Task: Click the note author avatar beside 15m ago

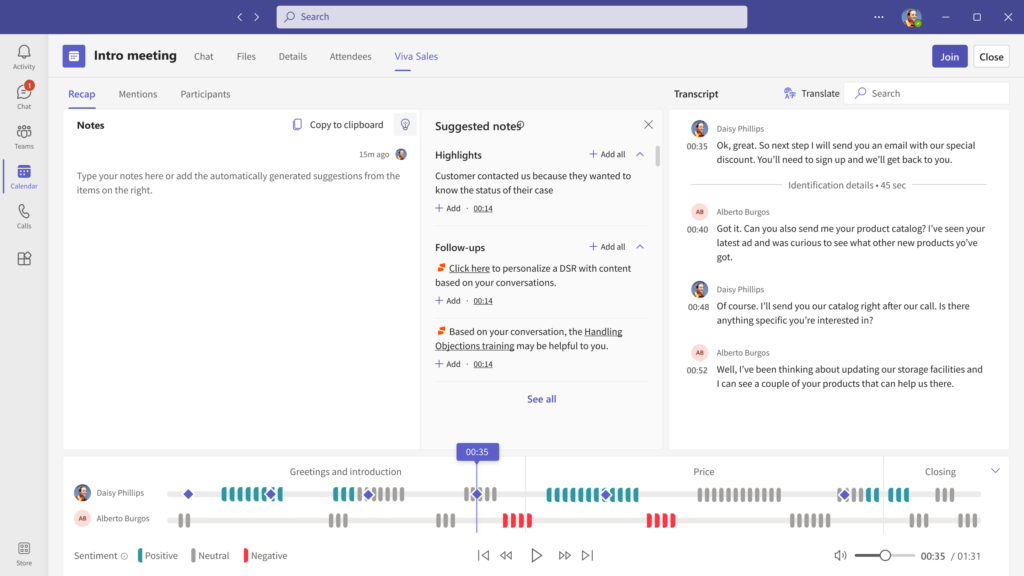Action: [x=401, y=154]
